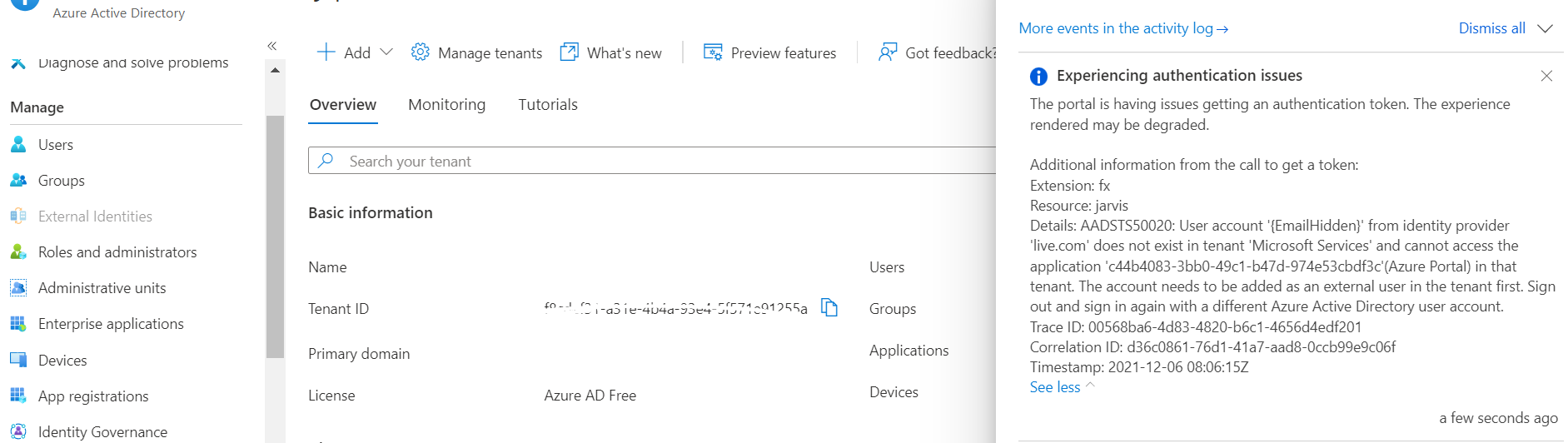1568x443 pixels.
Task: Click the Add plus icon
Action: click(326, 52)
